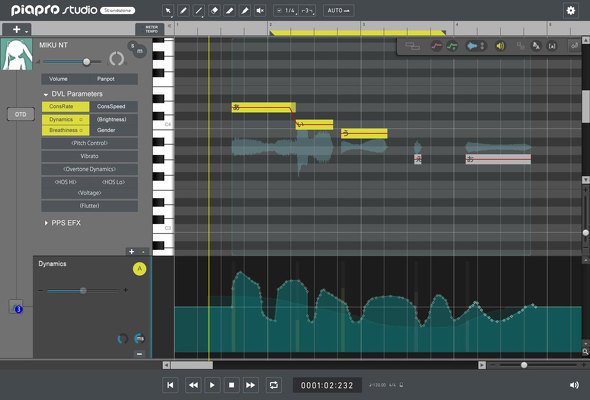Image resolution: width=590 pixels, height=400 pixels.
Task: Open the triplet -3- dropdown
Action: coord(308,11)
